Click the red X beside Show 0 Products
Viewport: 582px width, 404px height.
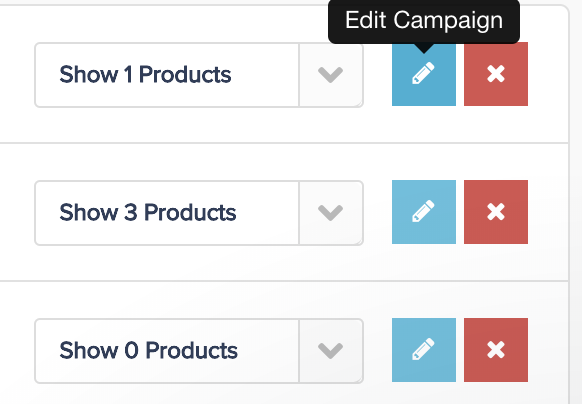tap(496, 350)
